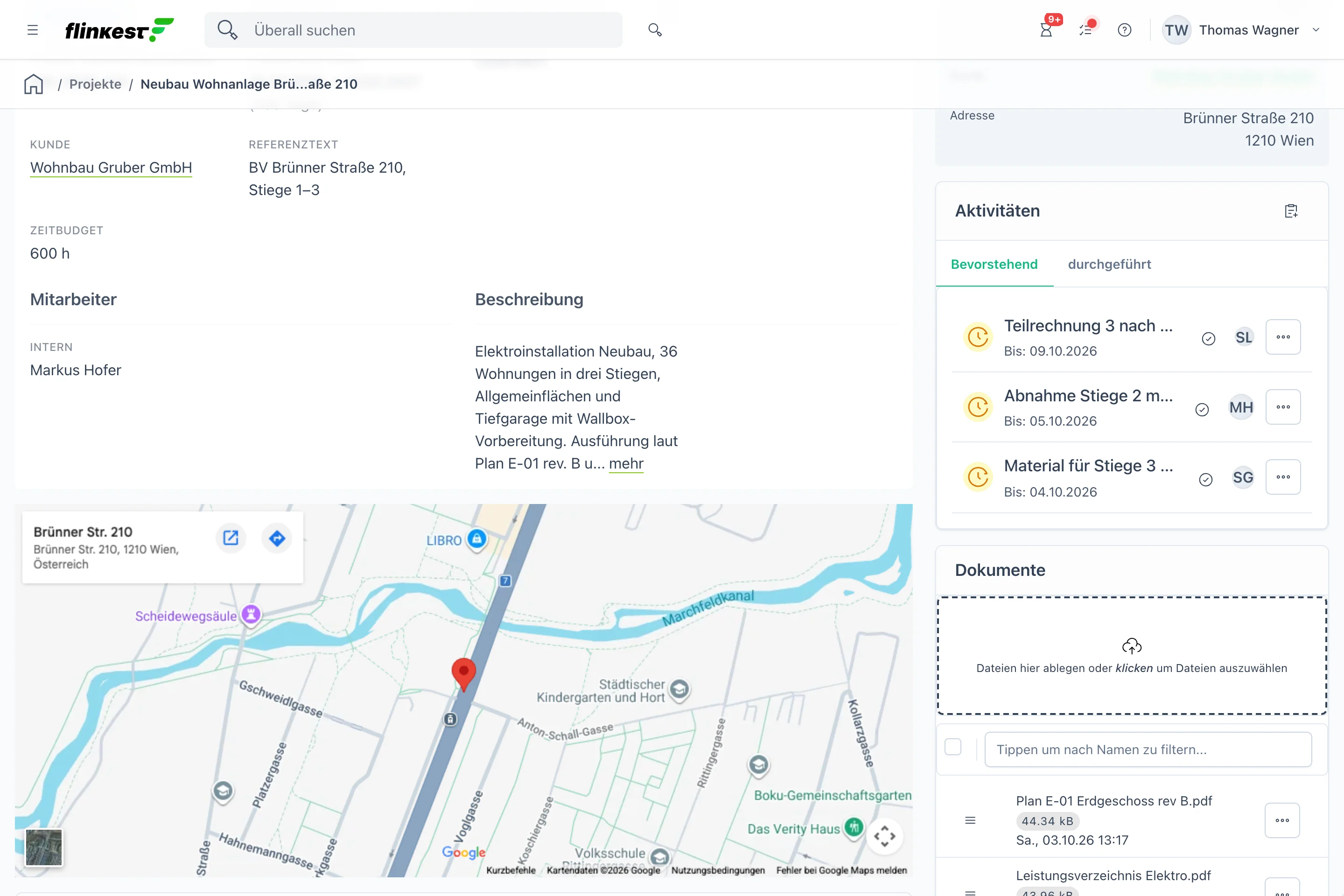Screen dimensions: 1344x896
Task: Switch to satellite view thumbnail
Action: tap(44, 847)
